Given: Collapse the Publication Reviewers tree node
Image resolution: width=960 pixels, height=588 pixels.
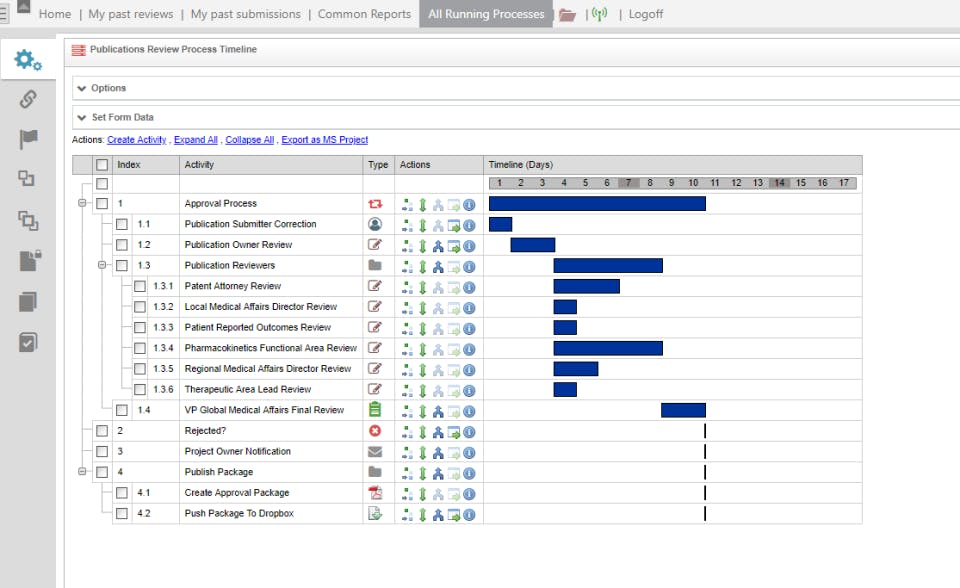Looking at the screenshot, I should (x=101, y=266).
